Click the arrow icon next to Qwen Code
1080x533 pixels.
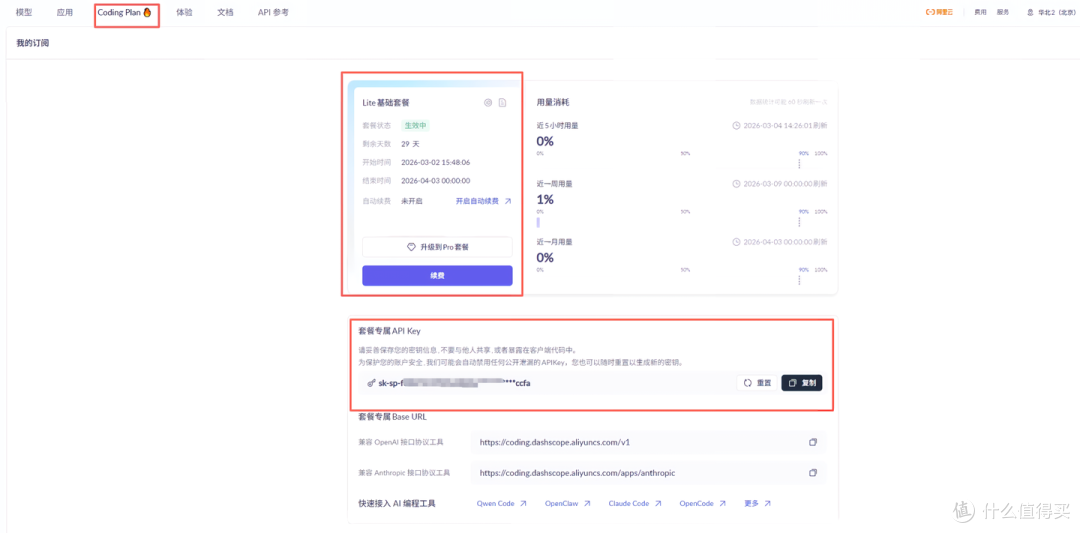(523, 503)
